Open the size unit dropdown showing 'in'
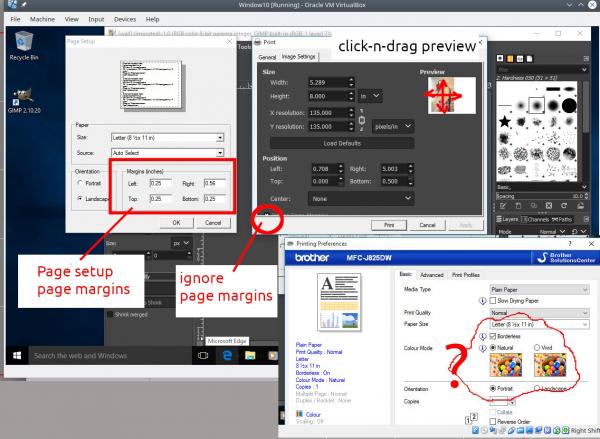 tap(370, 96)
